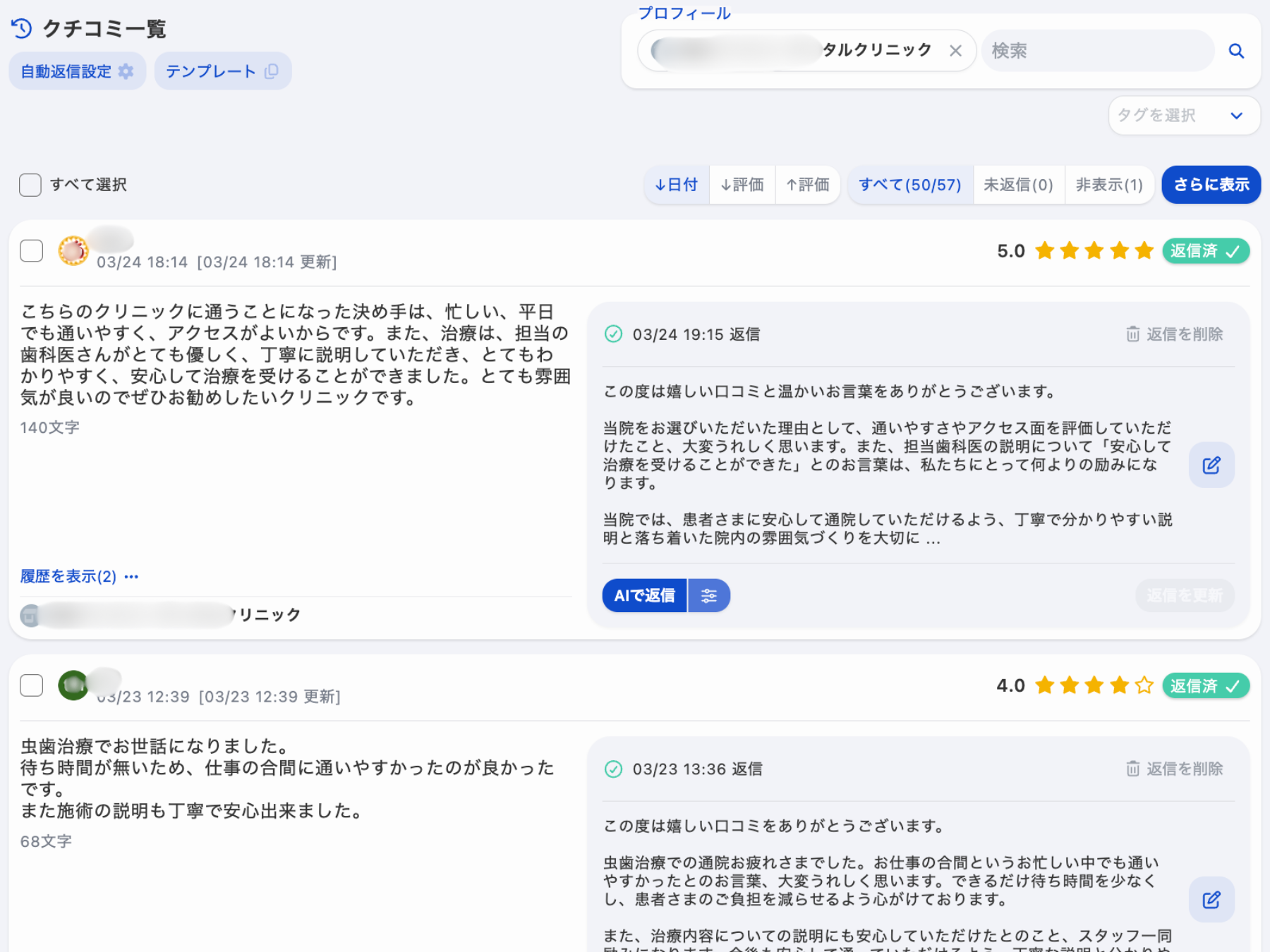
Task: Open the 非表示(1) tab
Action: click(x=1109, y=185)
